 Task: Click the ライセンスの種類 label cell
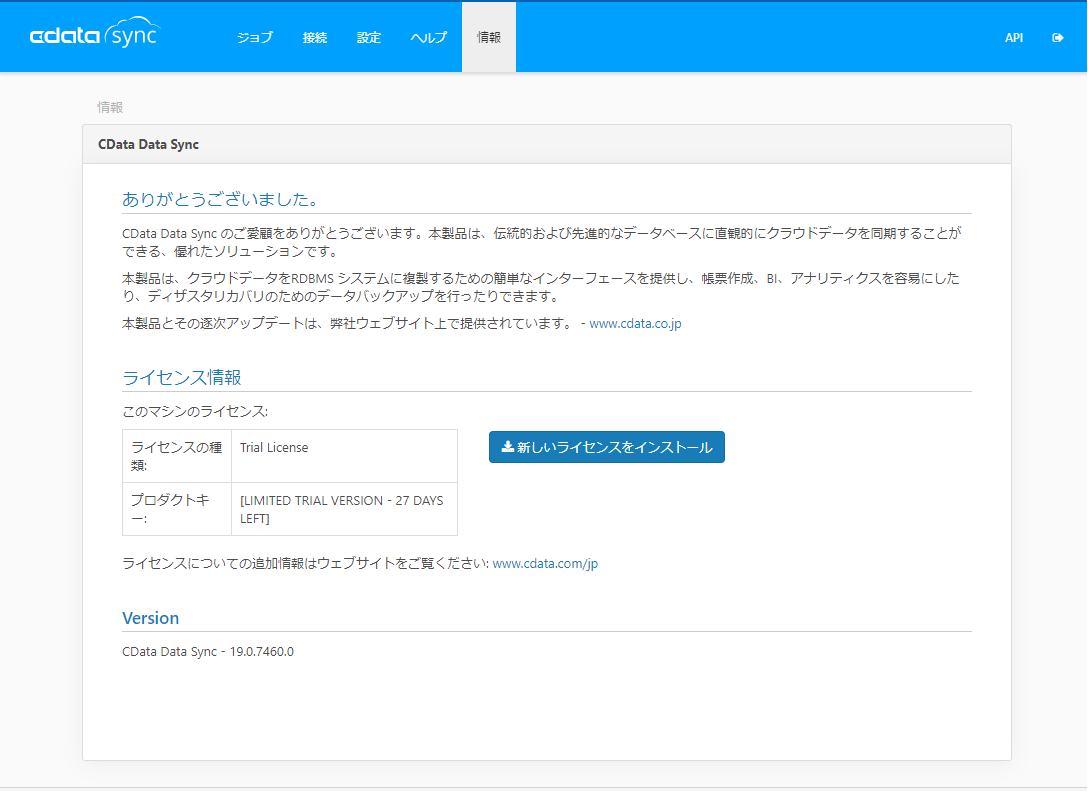[176, 456]
